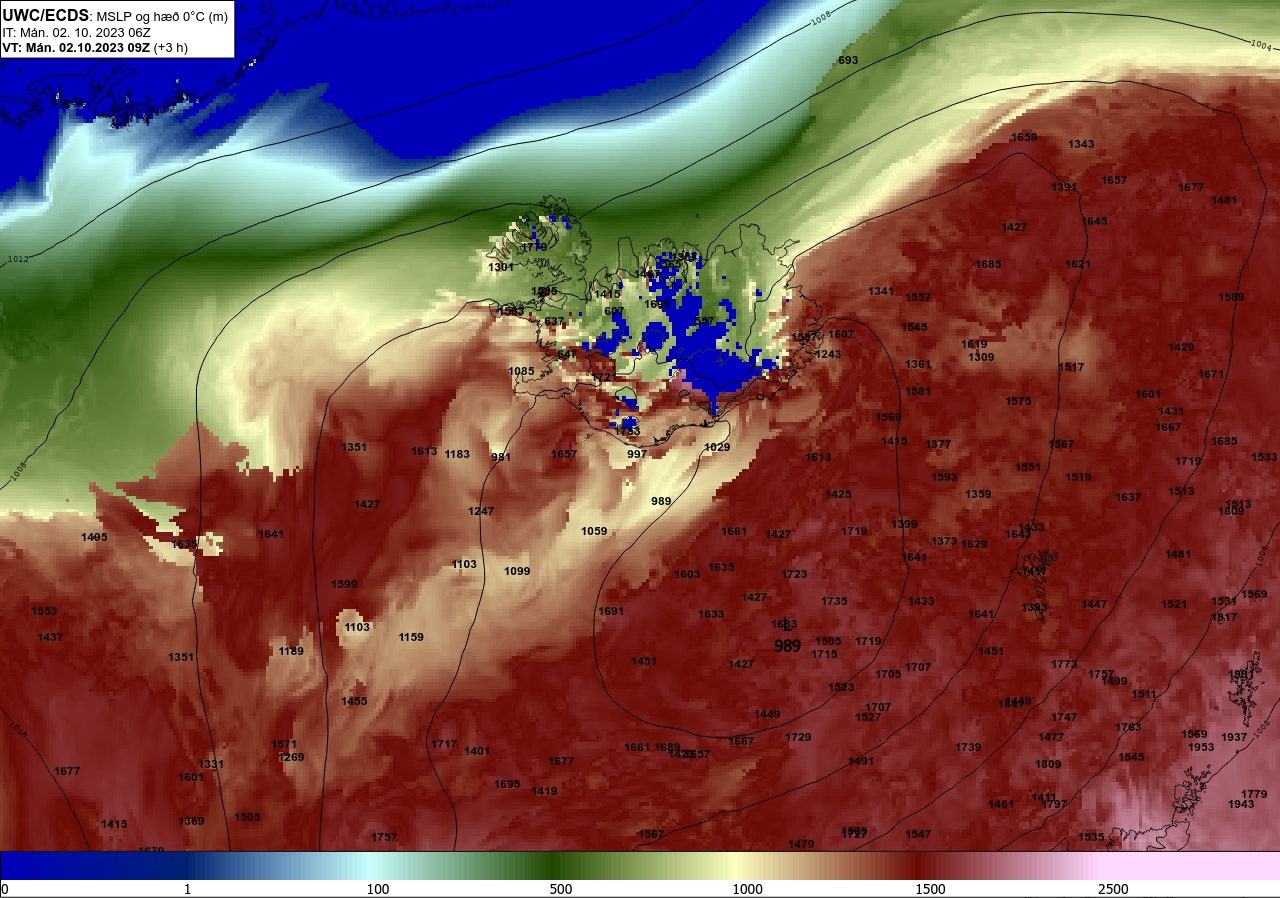
Task: Click the 1029 value south of Iceland
Action: click(x=717, y=447)
